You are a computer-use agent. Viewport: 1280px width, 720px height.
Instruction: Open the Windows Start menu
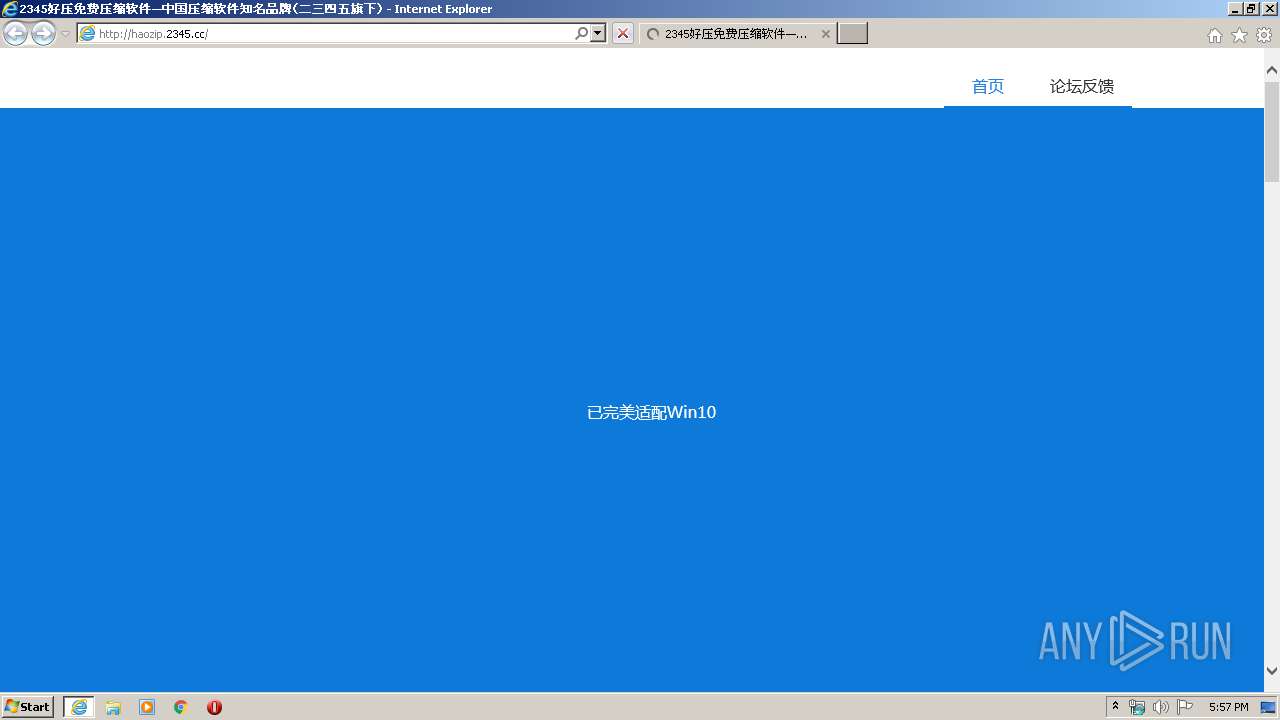[28, 707]
